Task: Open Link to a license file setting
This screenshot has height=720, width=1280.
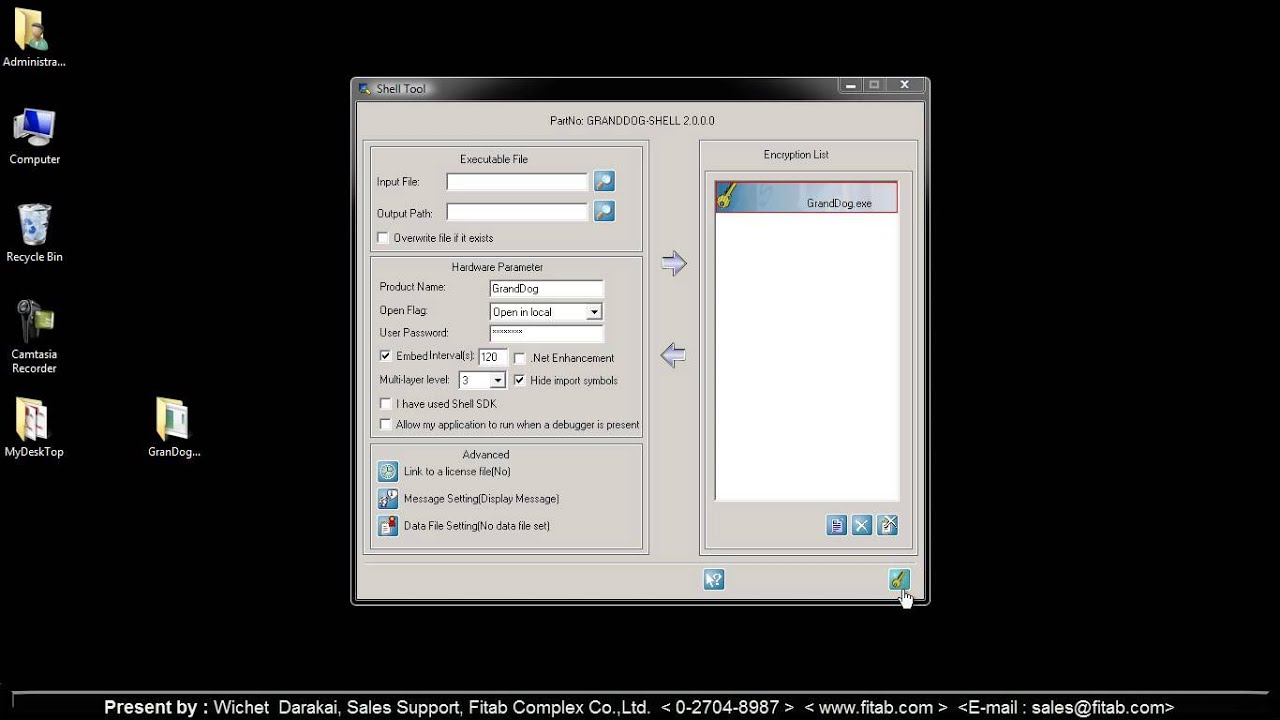Action: pyautogui.click(x=388, y=471)
